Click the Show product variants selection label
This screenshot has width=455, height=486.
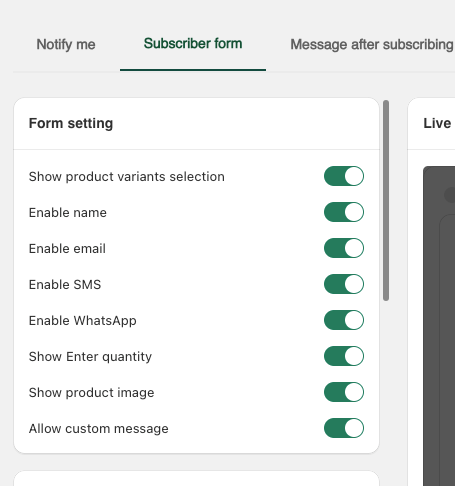[127, 177]
